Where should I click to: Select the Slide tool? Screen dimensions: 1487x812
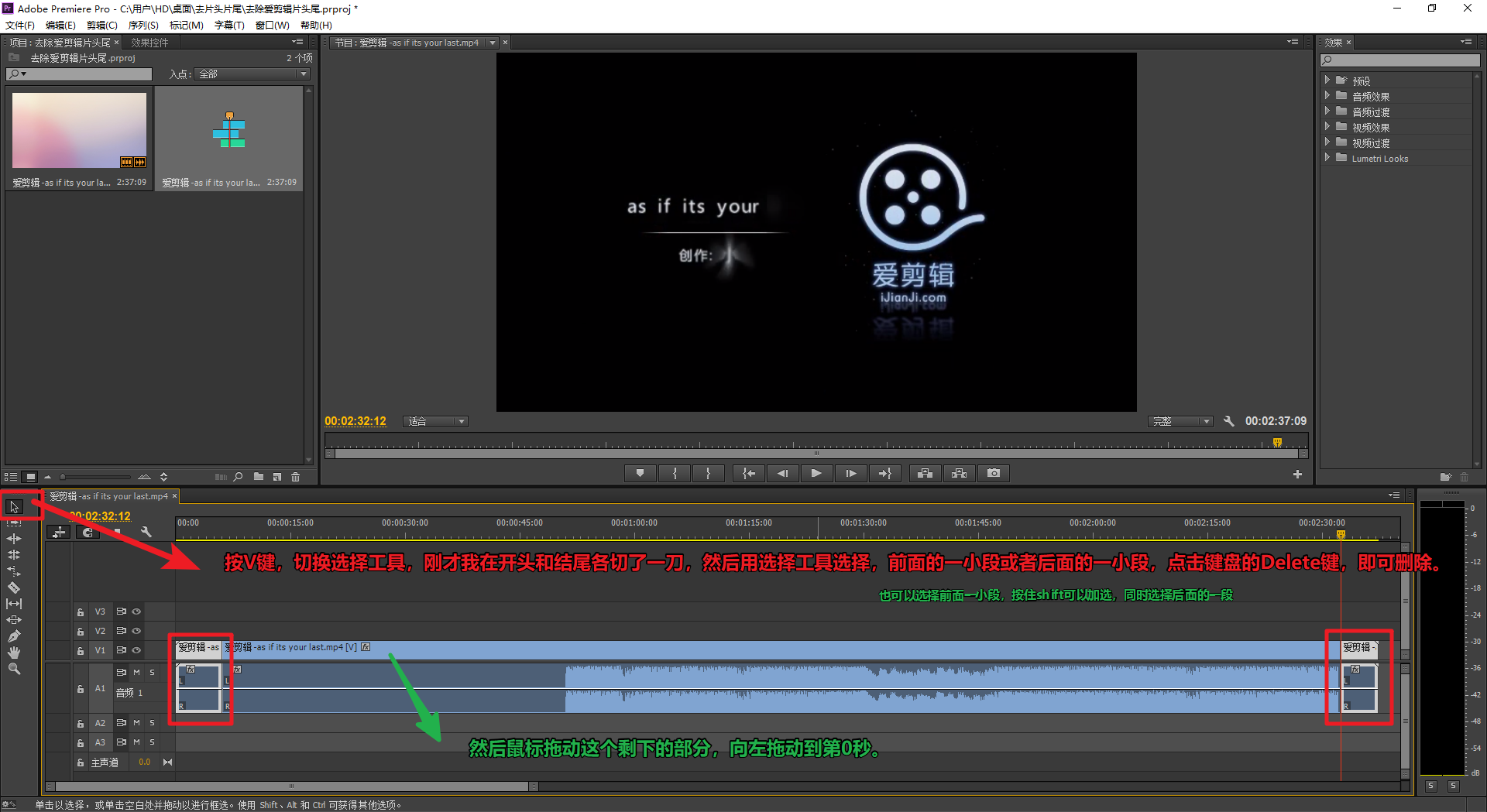point(14,619)
